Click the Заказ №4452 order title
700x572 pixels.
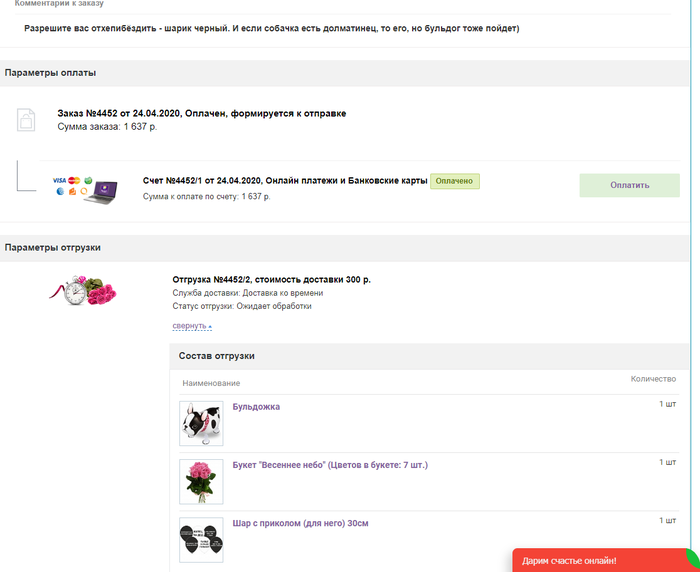point(201,114)
